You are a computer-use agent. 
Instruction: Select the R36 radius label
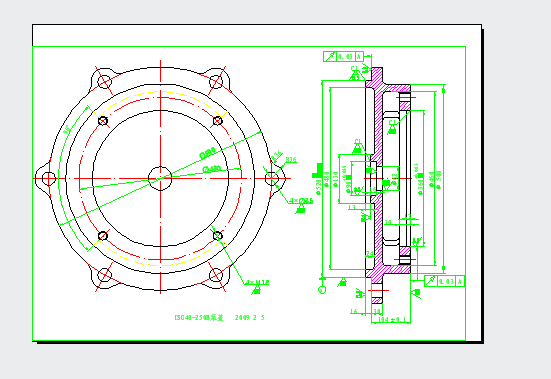[291, 159]
